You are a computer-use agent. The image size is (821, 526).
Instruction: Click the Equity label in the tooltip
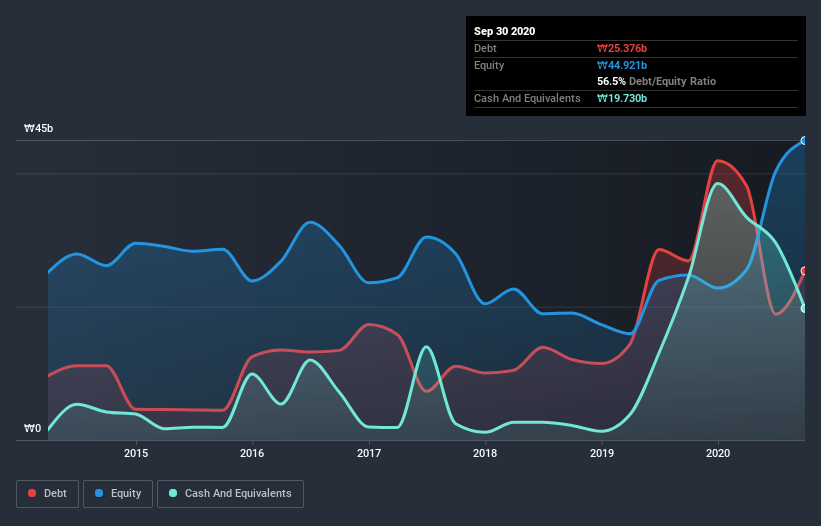[489, 65]
